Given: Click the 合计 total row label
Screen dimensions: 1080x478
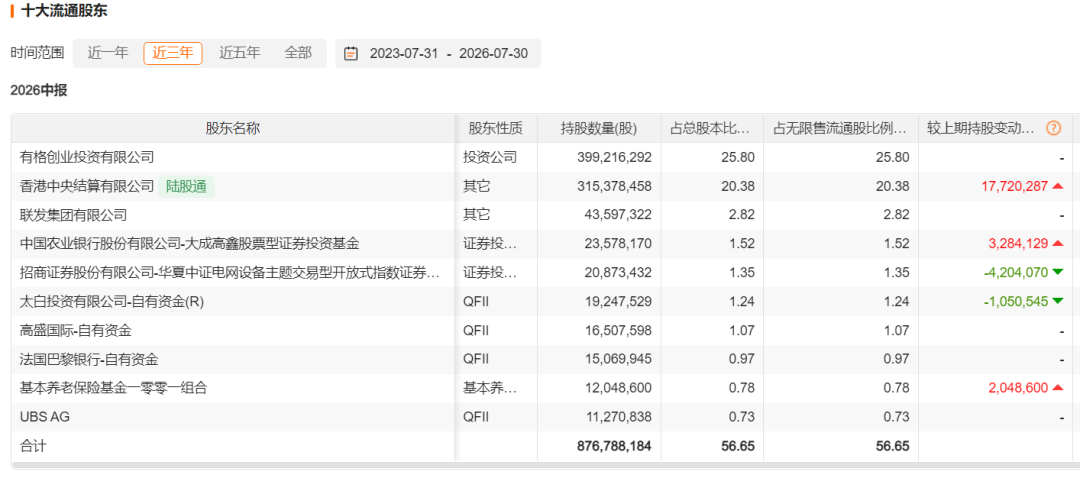Looking at the screenshot, I should [x=34, y=446].
